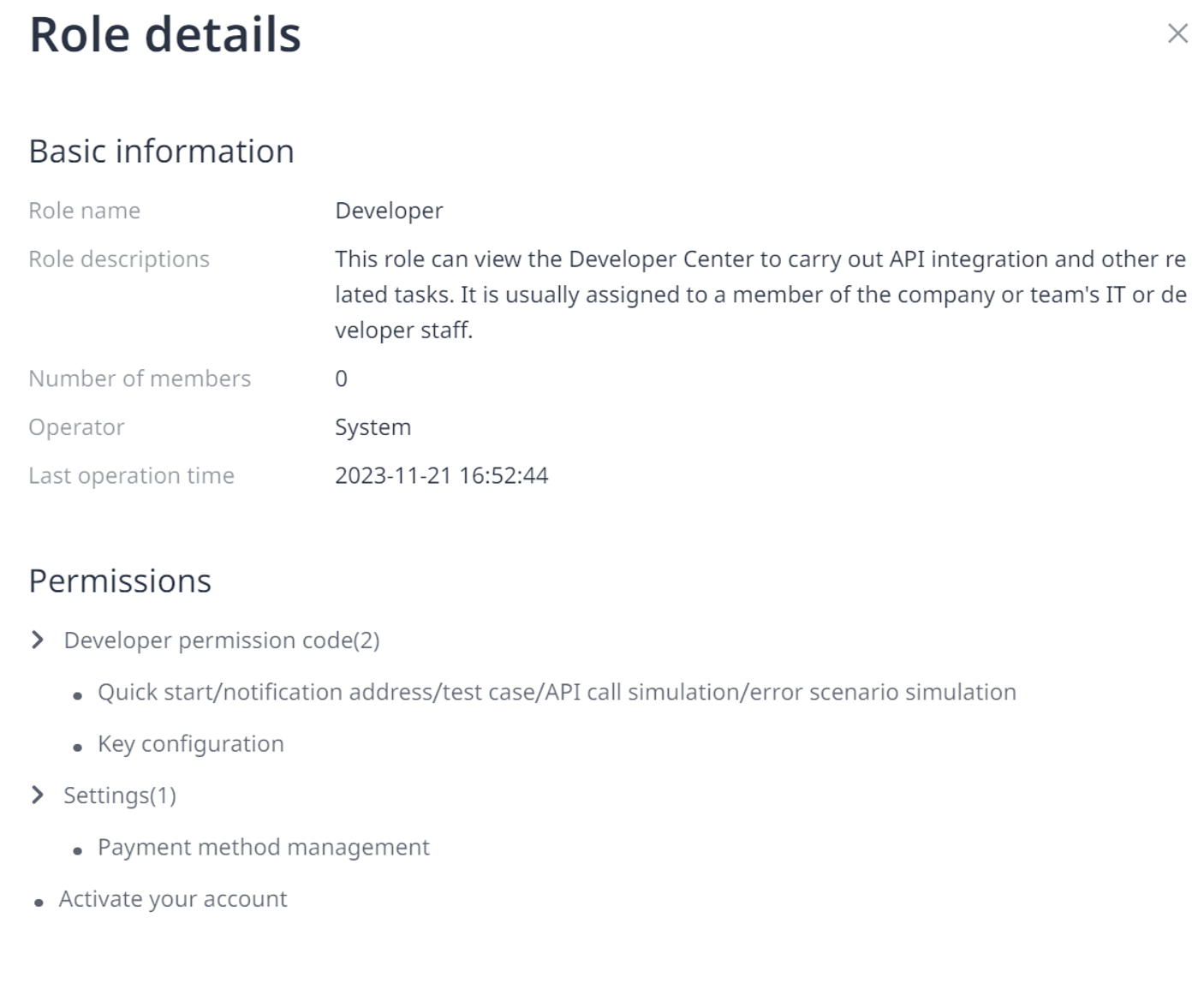Click the number of members value 0

click(341, 378)
